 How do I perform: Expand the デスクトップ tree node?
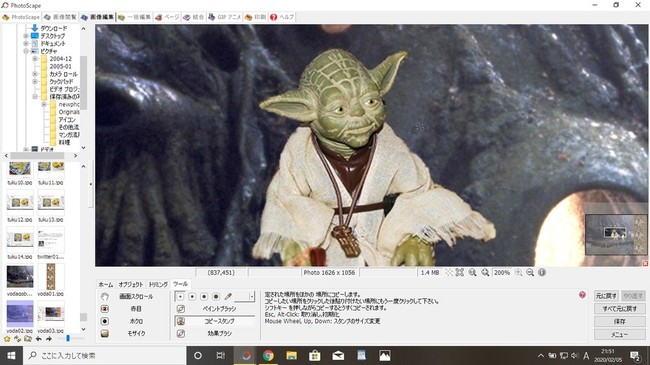(26, 36)
